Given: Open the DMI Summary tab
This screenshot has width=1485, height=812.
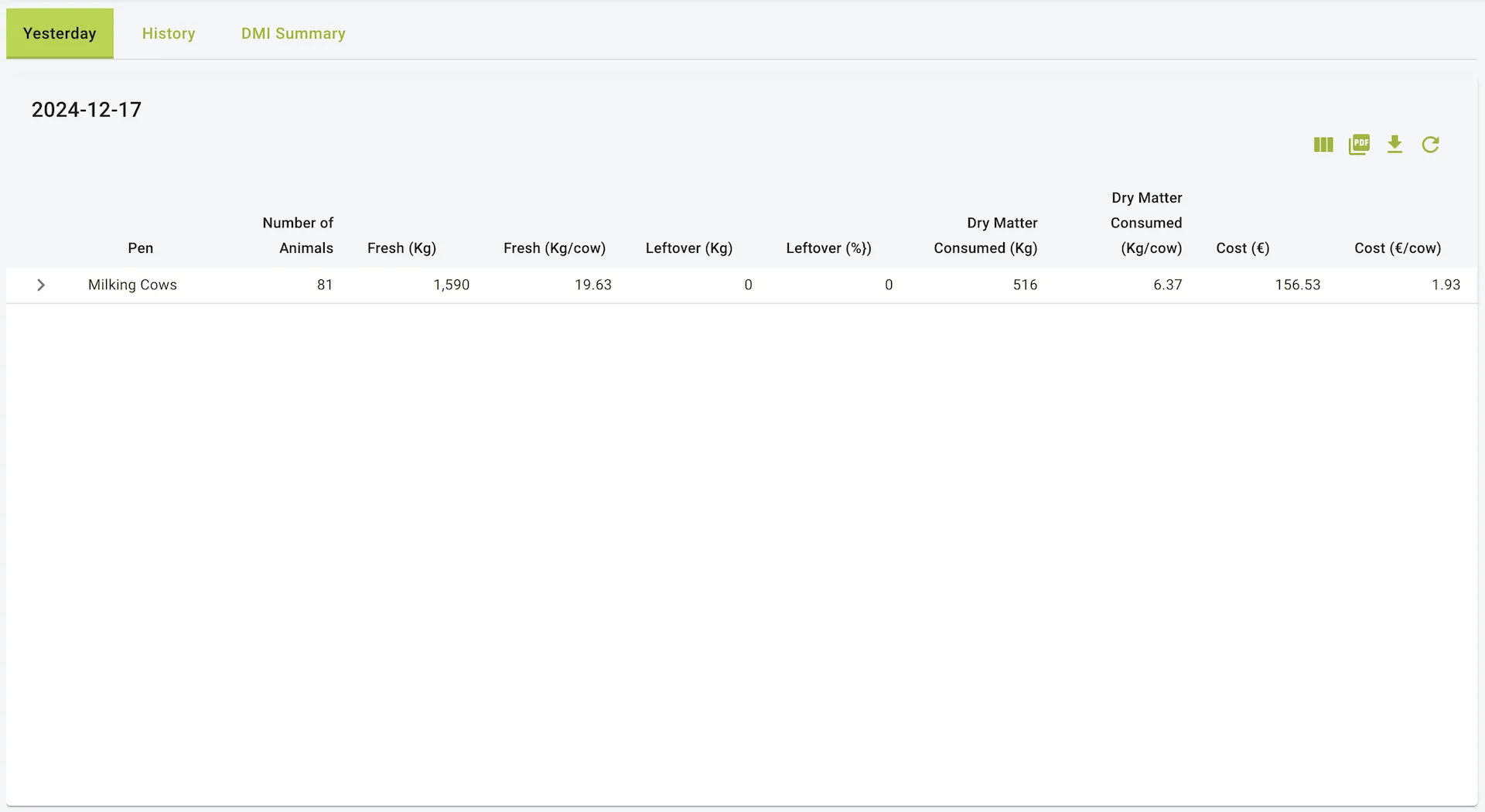Looking at the screenshot, I should pyautogui.click(x=293, y=33).
